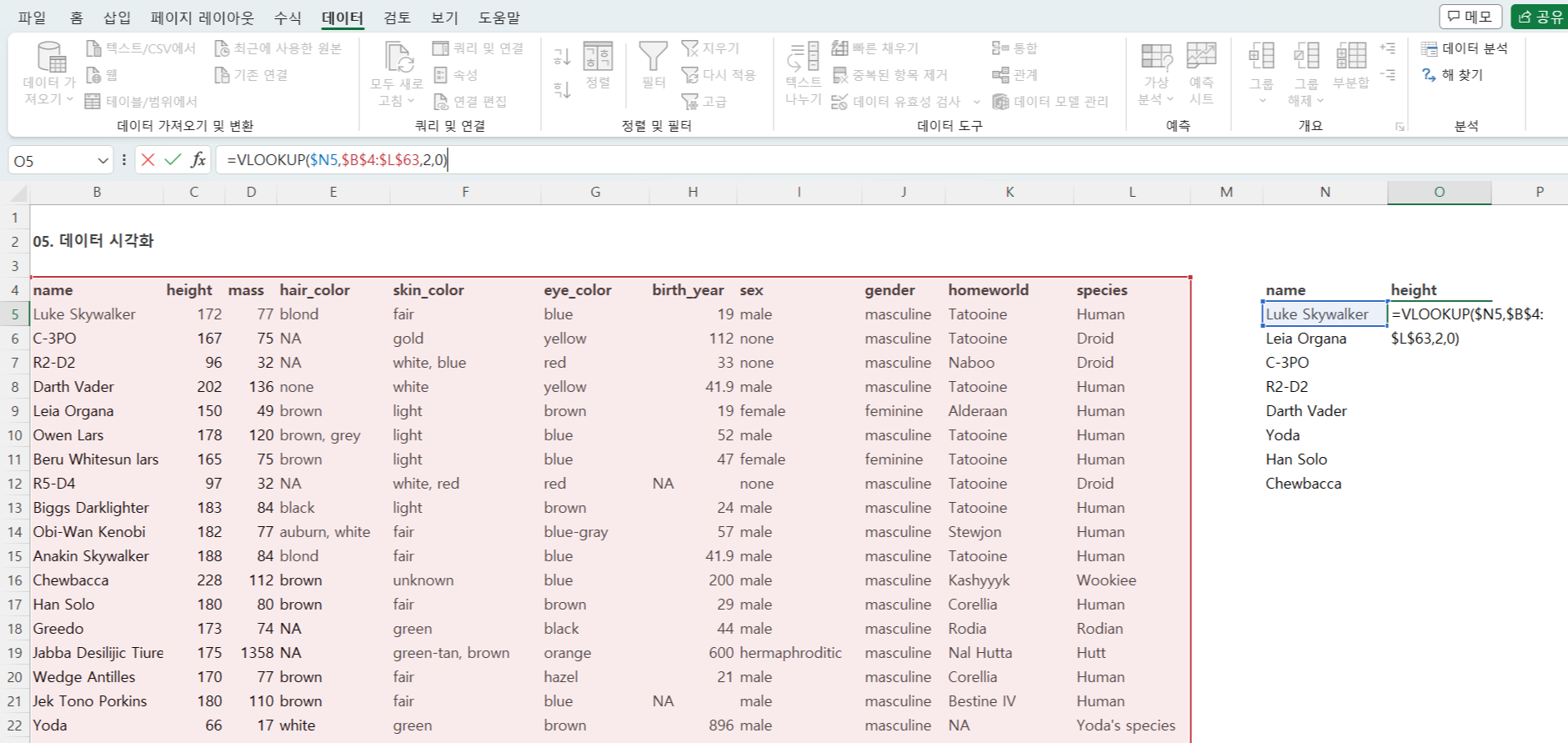1568x743 pixels.
Task: Open the 보기 tab
Action: pyautogui.click(x=444, y=18)
